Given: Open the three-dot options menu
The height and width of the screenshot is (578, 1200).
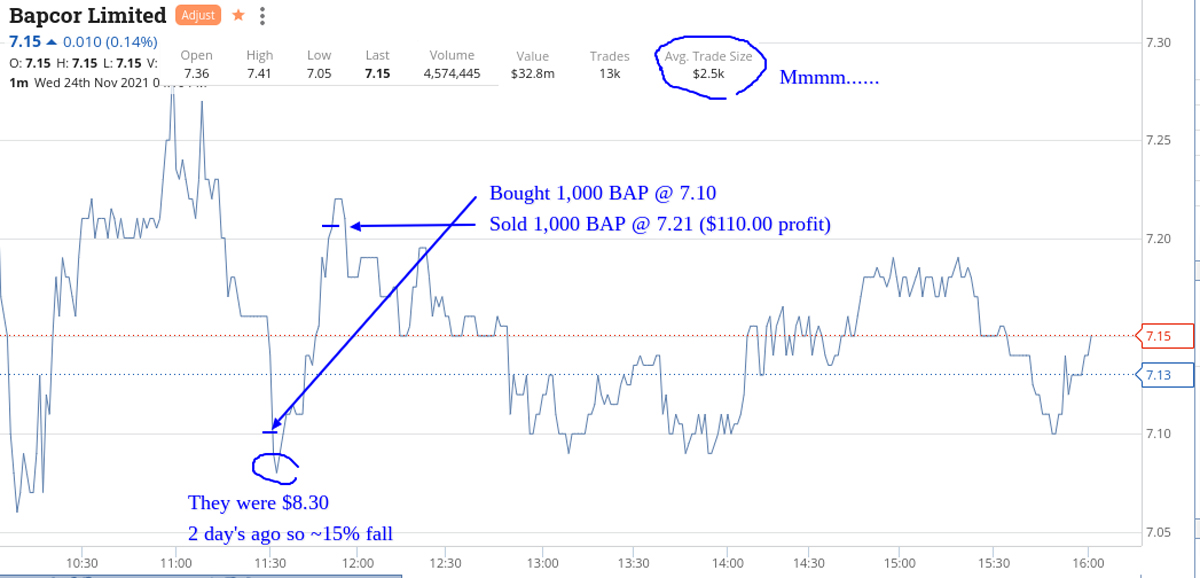Looking at the screenshot, I should 262,16.
